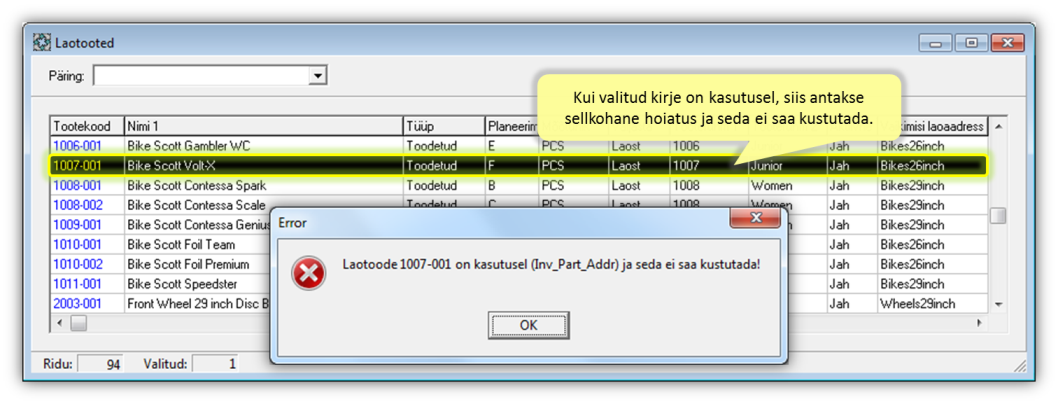This screenshot has height=404, width=1058.
Task: Sort by Nimi 1 column header
Action: (263, 125)
